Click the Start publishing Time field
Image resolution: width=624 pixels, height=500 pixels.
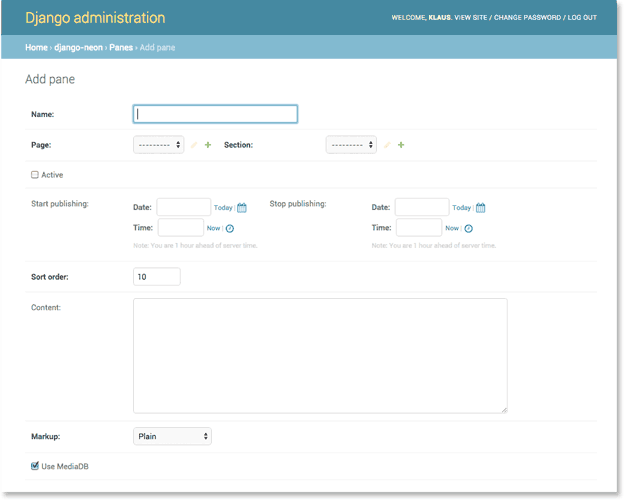click(x=181, y=227)
